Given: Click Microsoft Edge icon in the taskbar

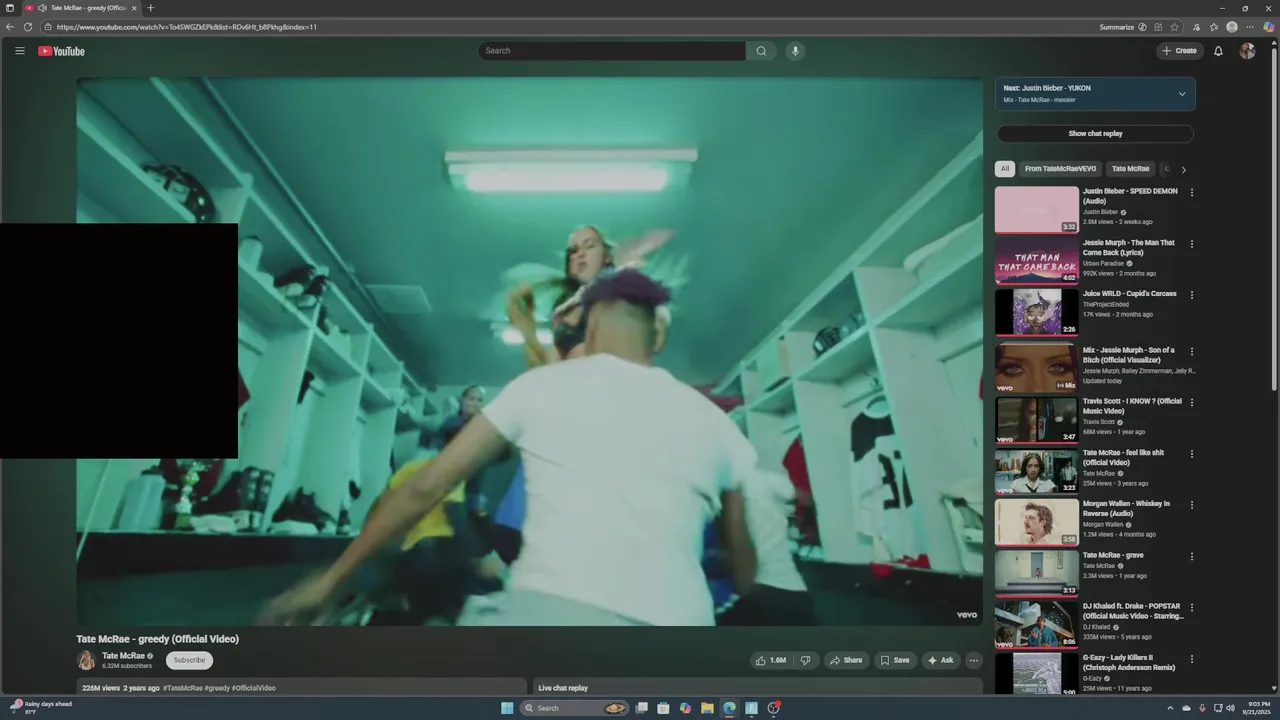Looking at the screenshot, I should point(729,708).
